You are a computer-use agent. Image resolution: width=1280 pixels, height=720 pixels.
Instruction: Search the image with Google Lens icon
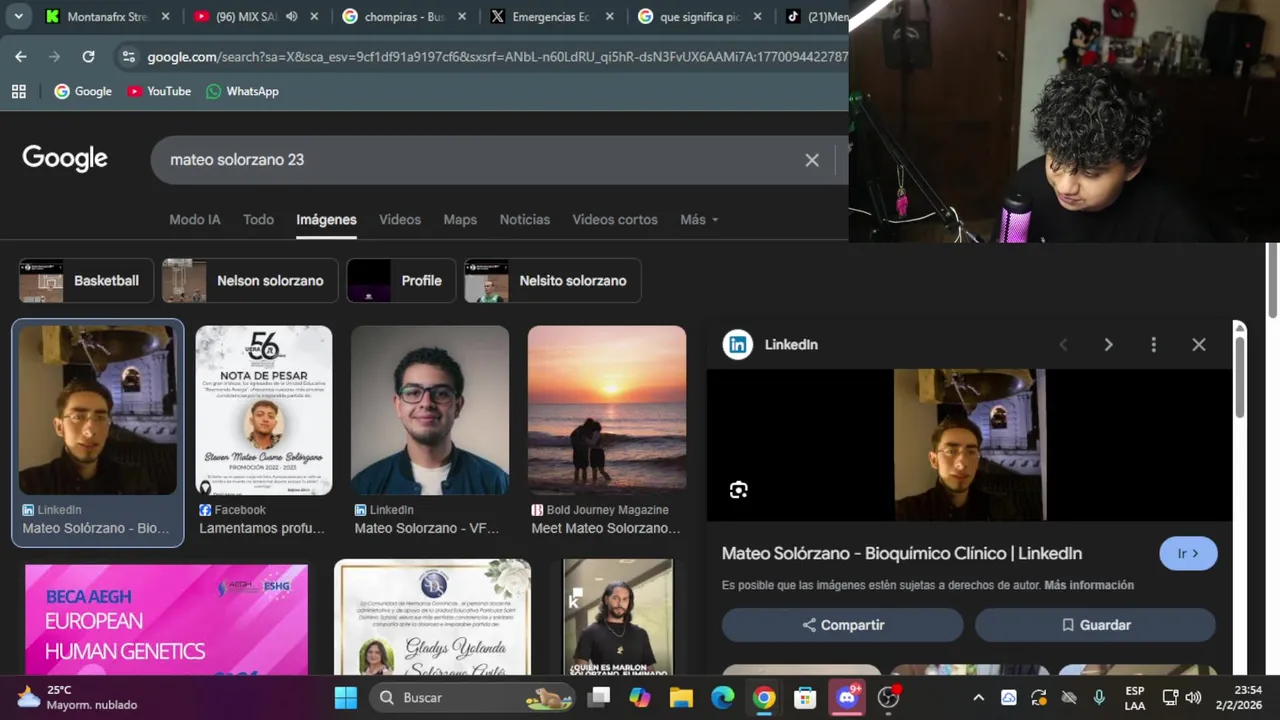738,490
